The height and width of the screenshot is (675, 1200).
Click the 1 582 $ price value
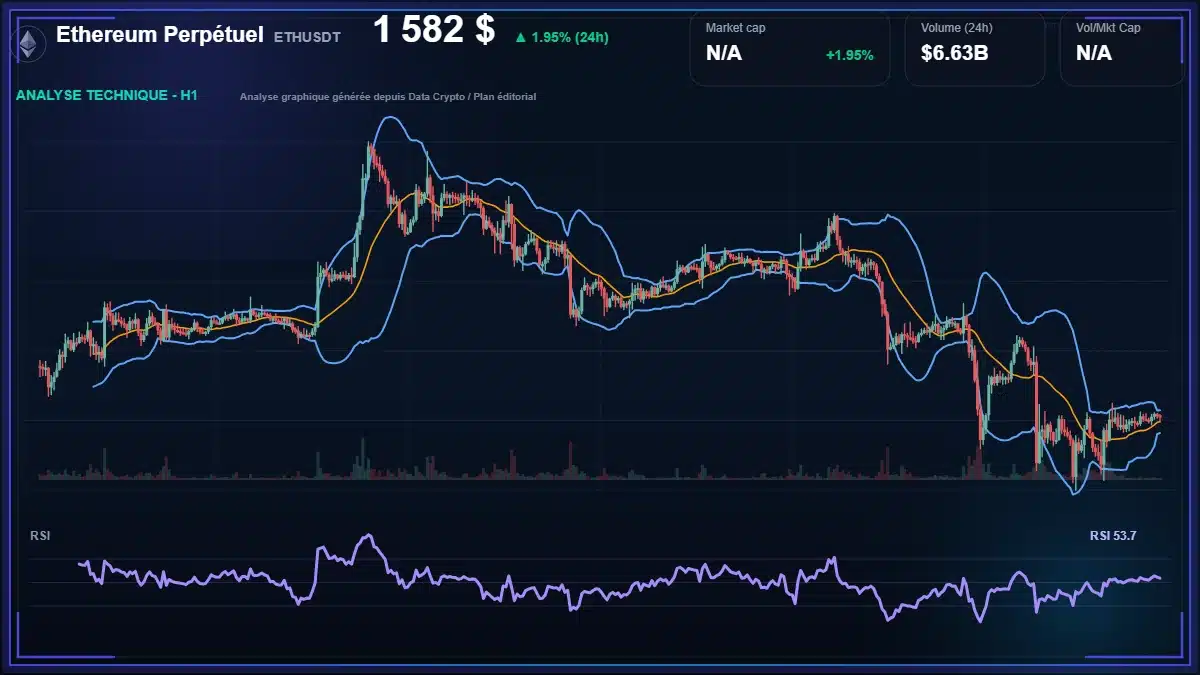point(434,30)
